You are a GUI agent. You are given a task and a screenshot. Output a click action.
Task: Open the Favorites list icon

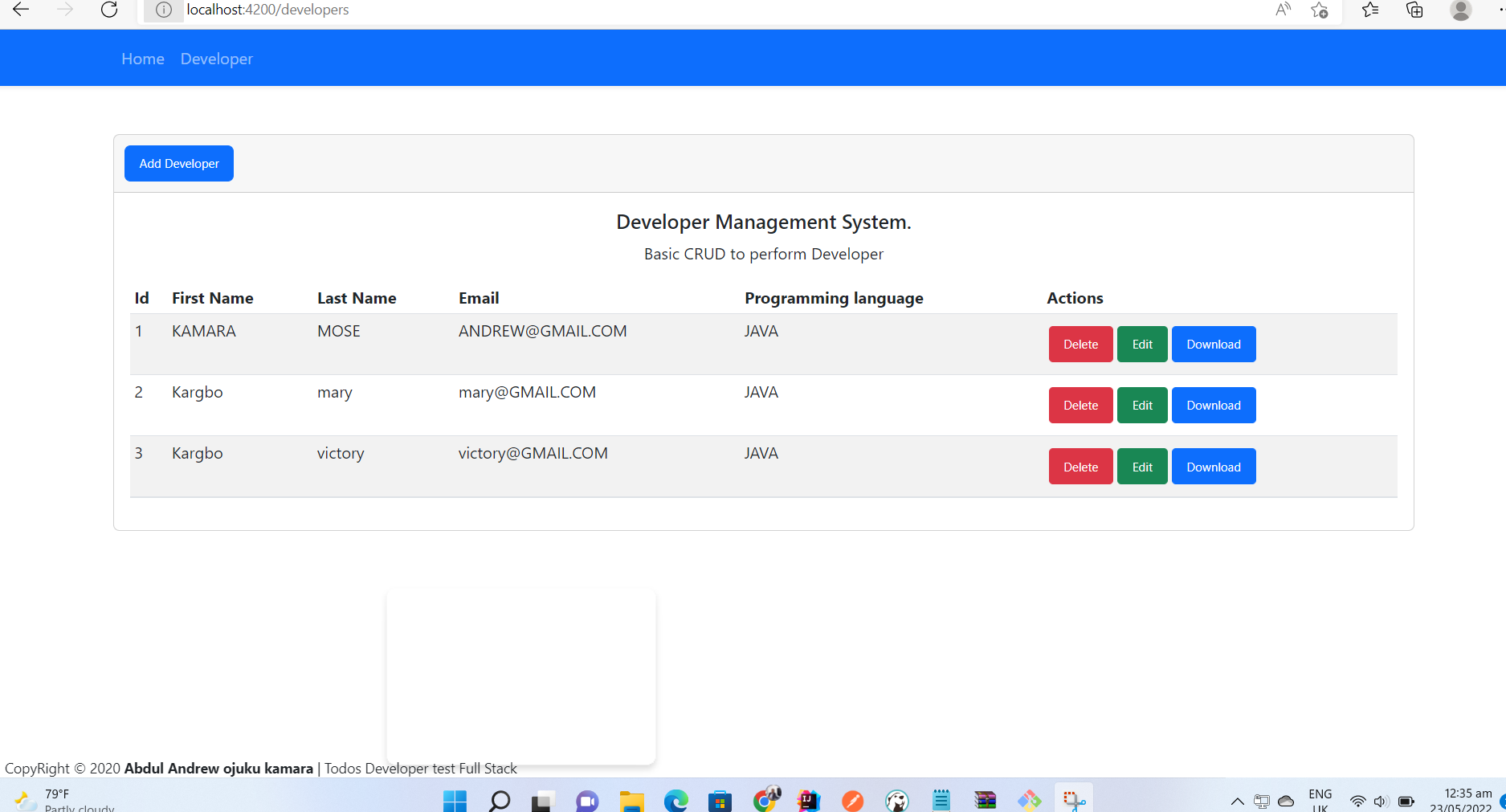point(1370,10)
